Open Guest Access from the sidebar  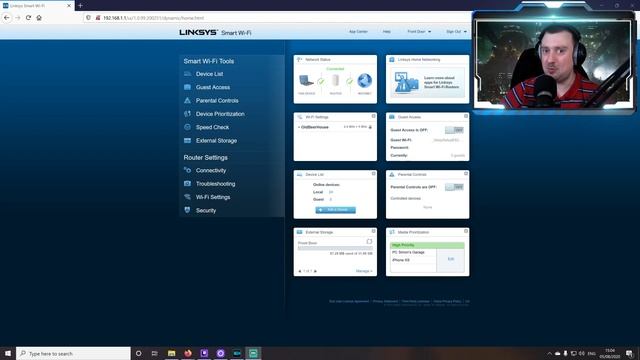(212, 87)
